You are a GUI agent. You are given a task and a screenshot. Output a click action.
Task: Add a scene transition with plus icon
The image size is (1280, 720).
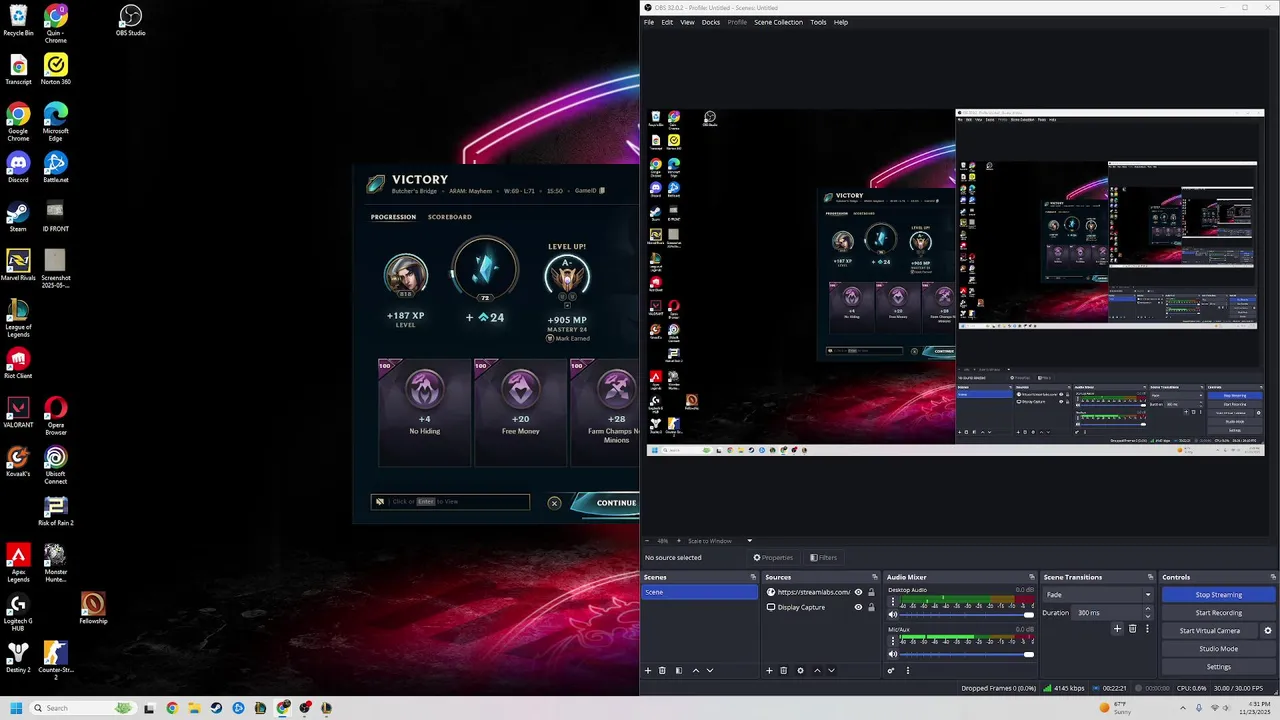[x=1117, y=629]
